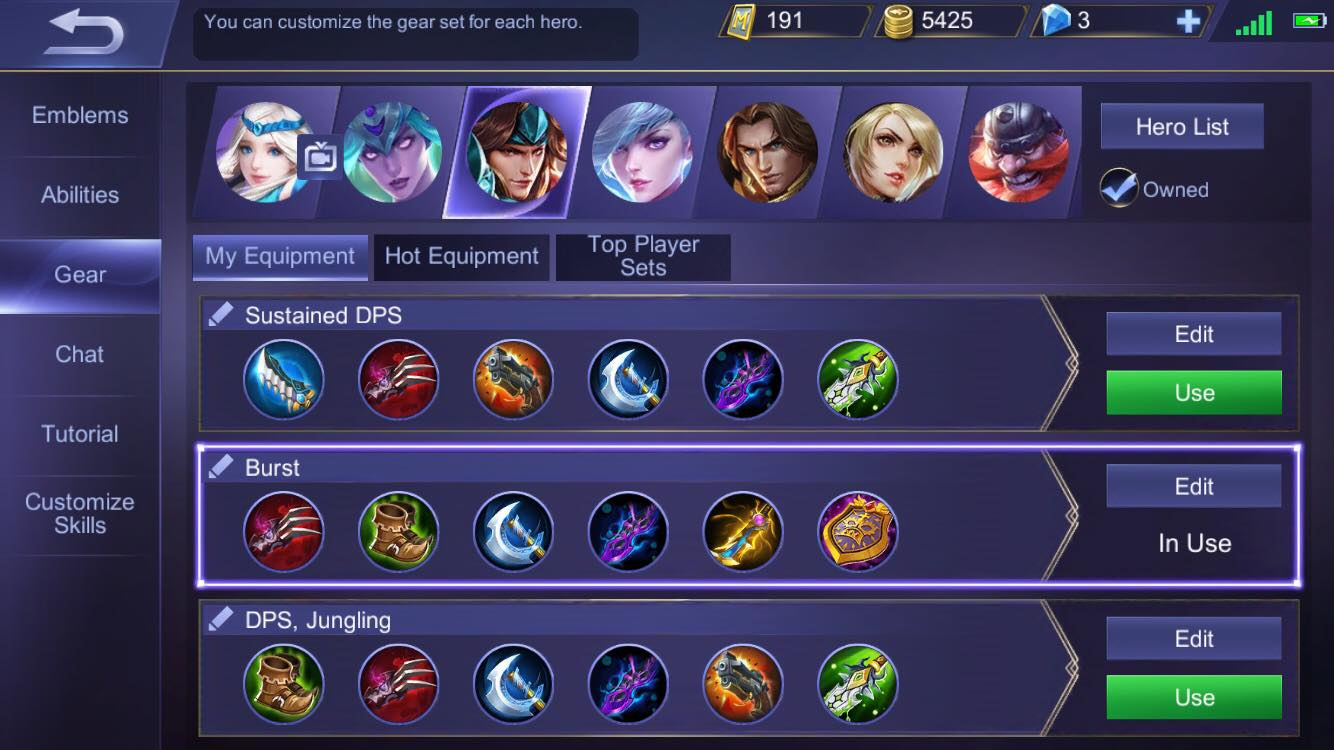The width and height of the screenshot is (1334, 750).
Task: Open the Emblems section in the sidebar
Action: tap(80, 115)
